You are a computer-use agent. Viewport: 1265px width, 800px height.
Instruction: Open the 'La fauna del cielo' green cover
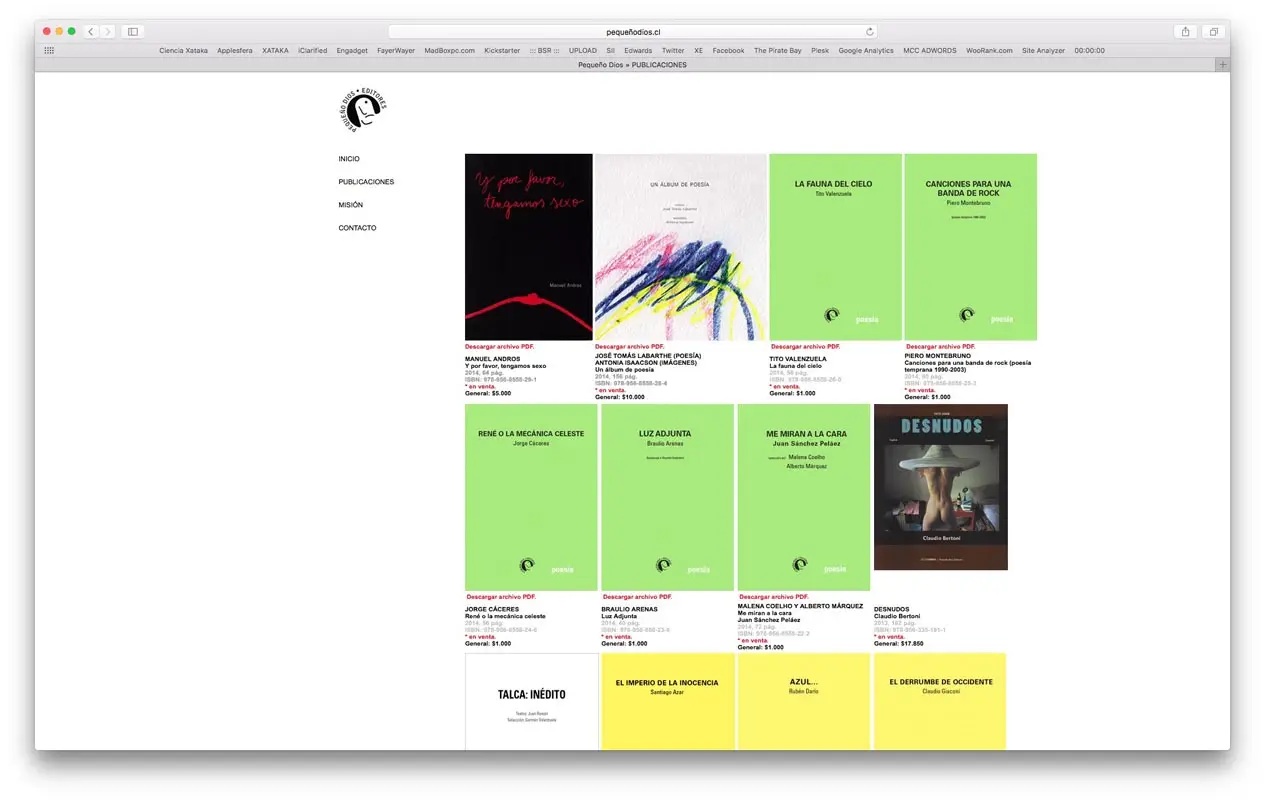tap(835, 247)
